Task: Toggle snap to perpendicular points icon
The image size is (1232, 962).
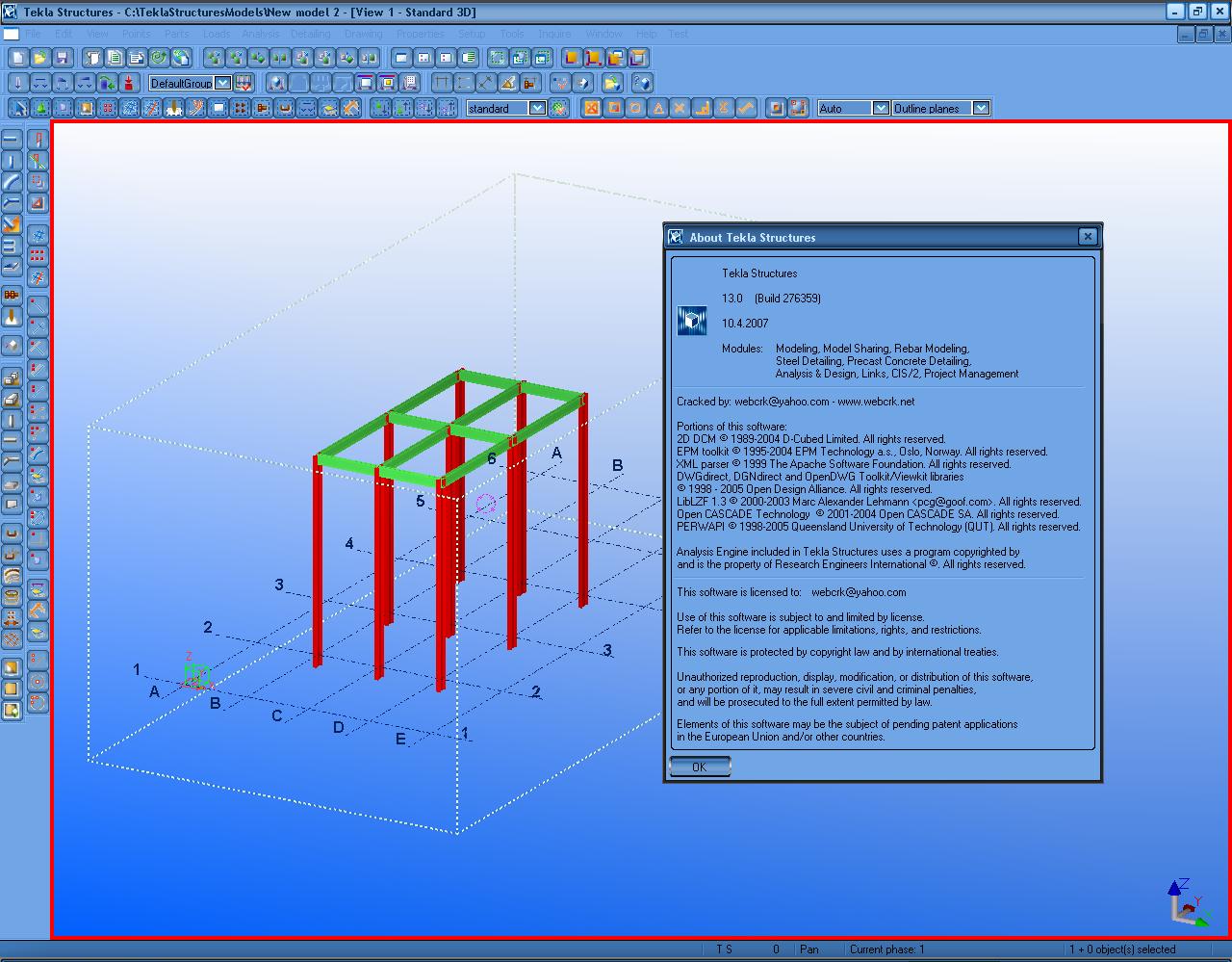Action: click(703, 108)
